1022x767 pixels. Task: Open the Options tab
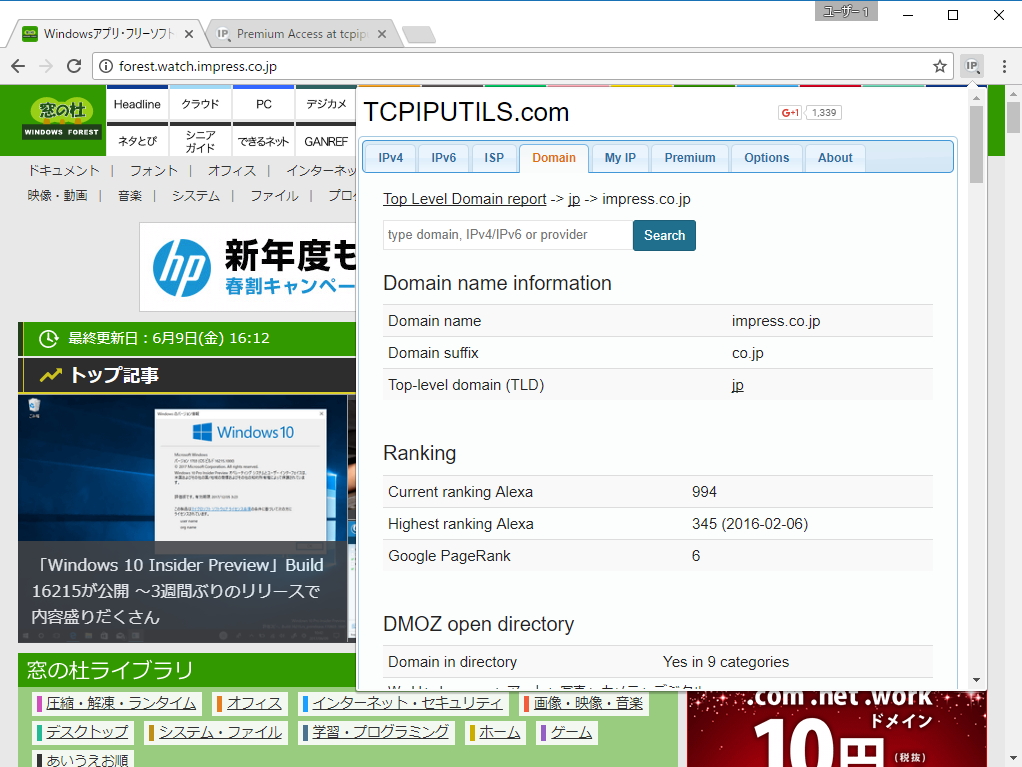click(766, 158)
